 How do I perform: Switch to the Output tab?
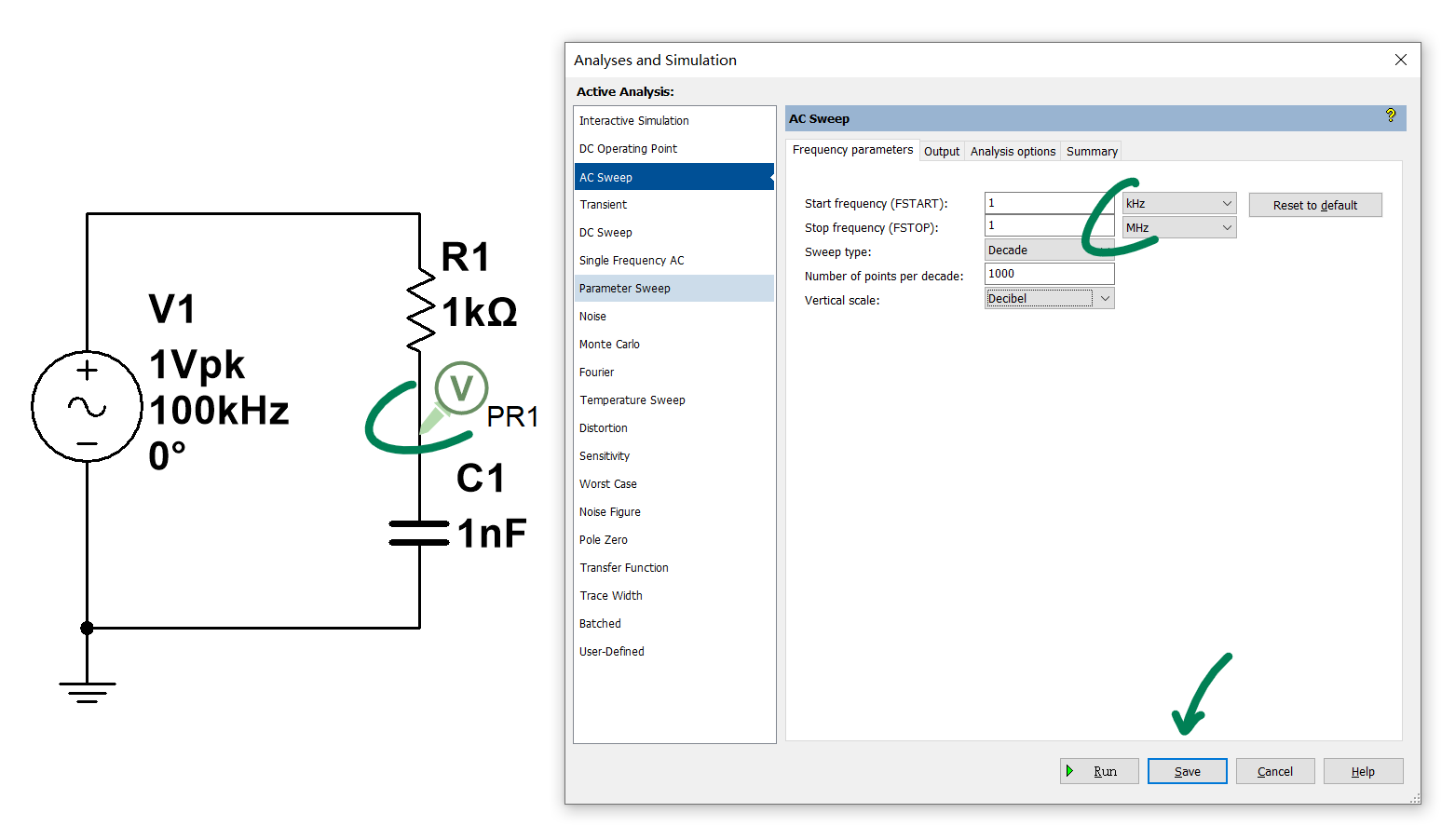pos(941,152)
